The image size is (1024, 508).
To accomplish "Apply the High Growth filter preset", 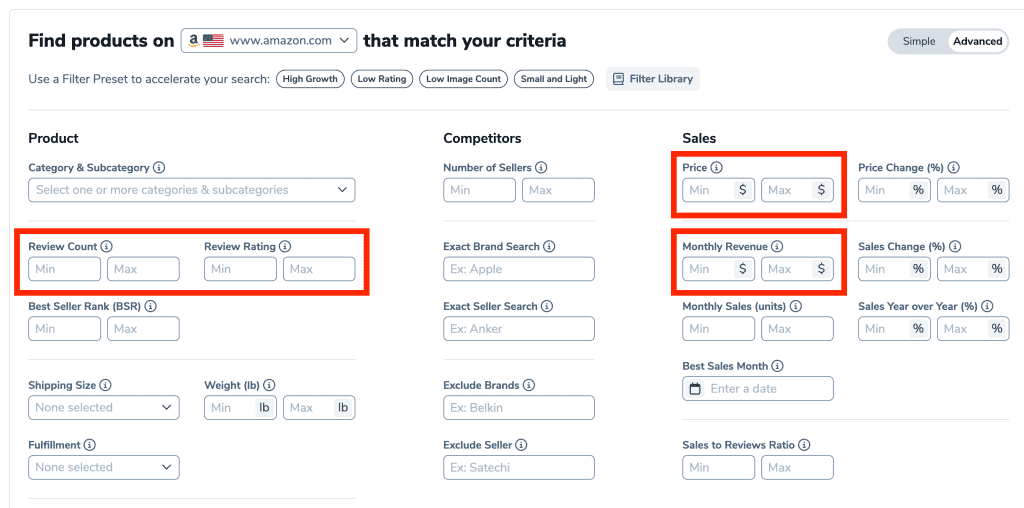I will (310, 79).
